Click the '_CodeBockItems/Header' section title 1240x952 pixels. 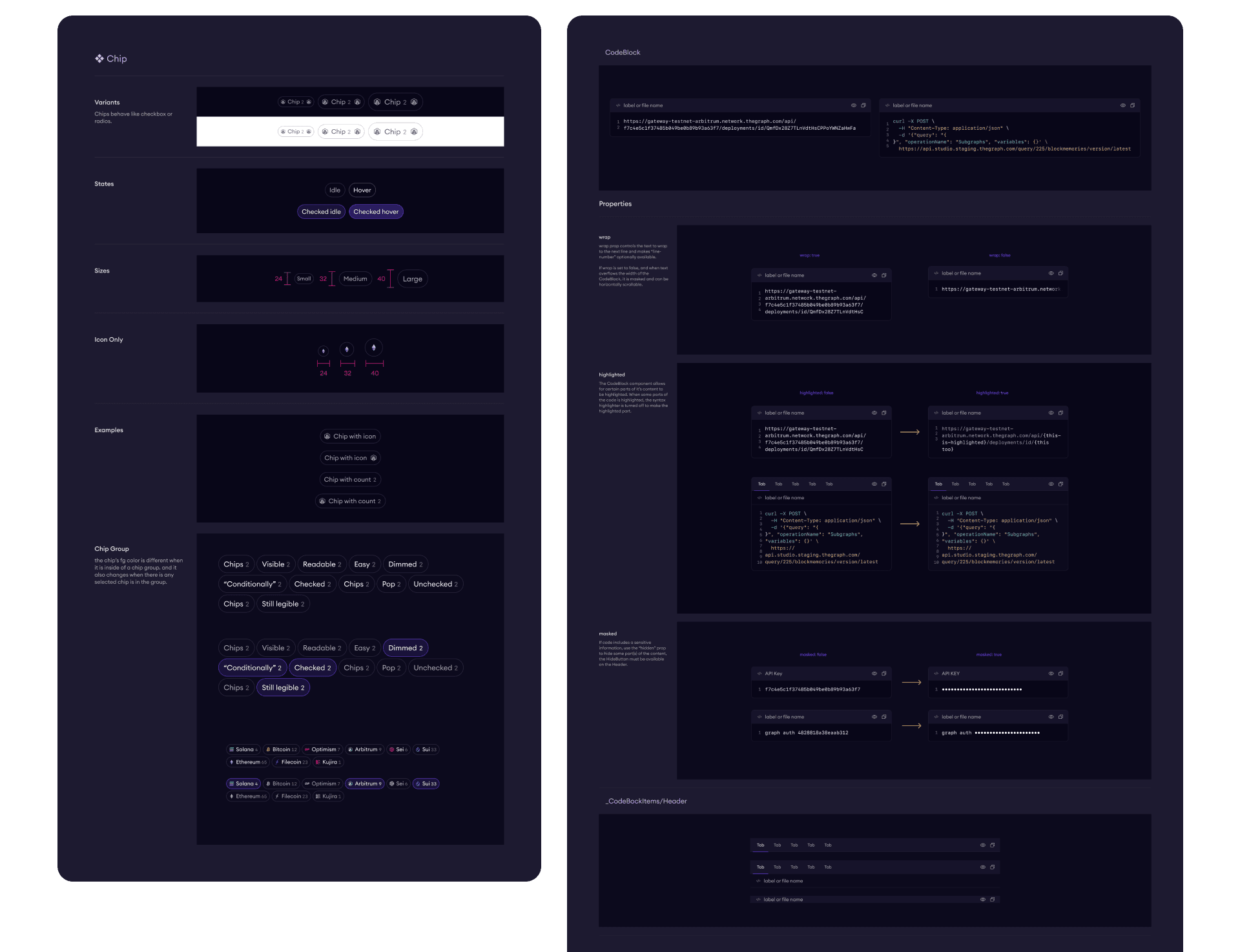tap(646, 801)
